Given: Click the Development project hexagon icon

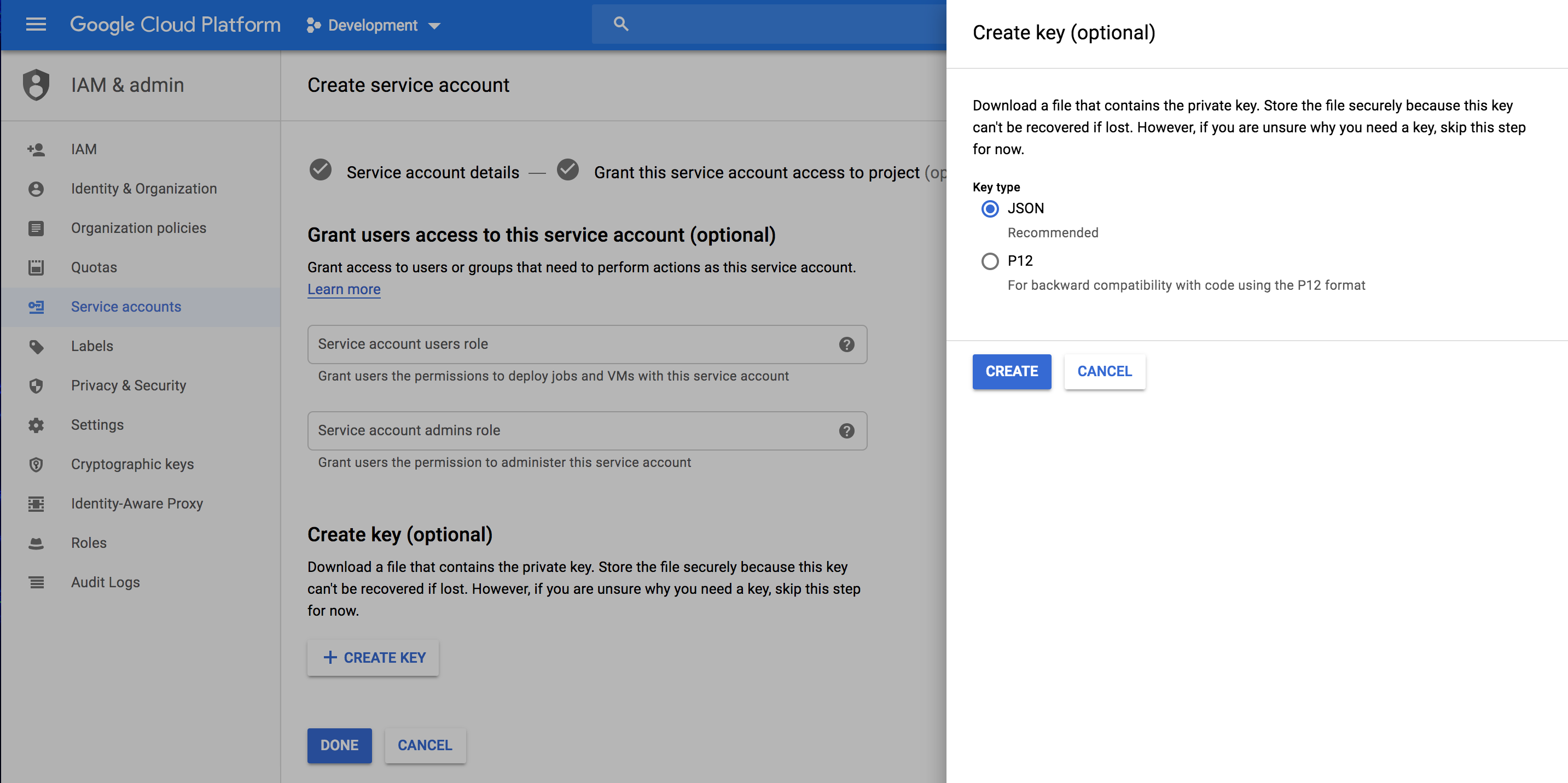Looking at the screenshot, I should (313, 25).
